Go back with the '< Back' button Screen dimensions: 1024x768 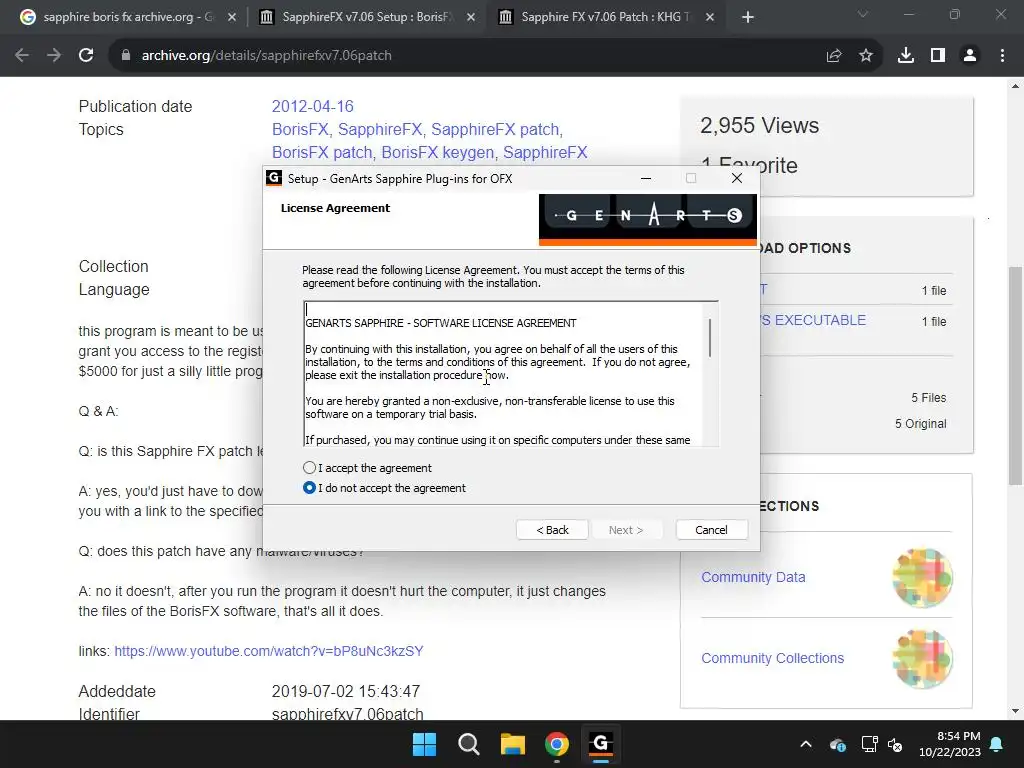click(x=552, y=530)
